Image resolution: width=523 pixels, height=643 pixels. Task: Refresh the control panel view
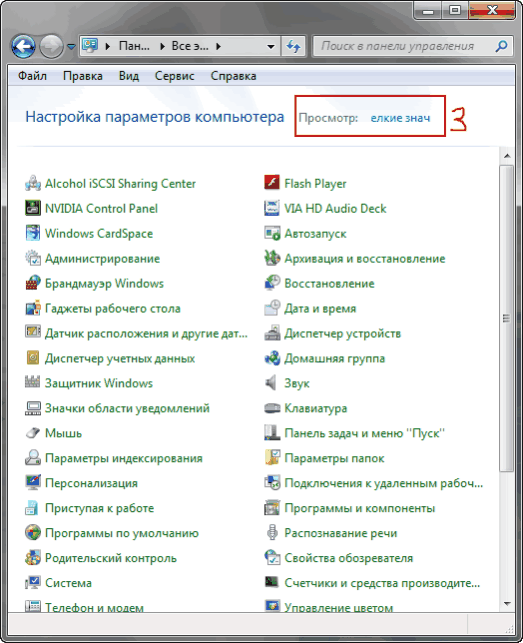[x=293, y=46]
